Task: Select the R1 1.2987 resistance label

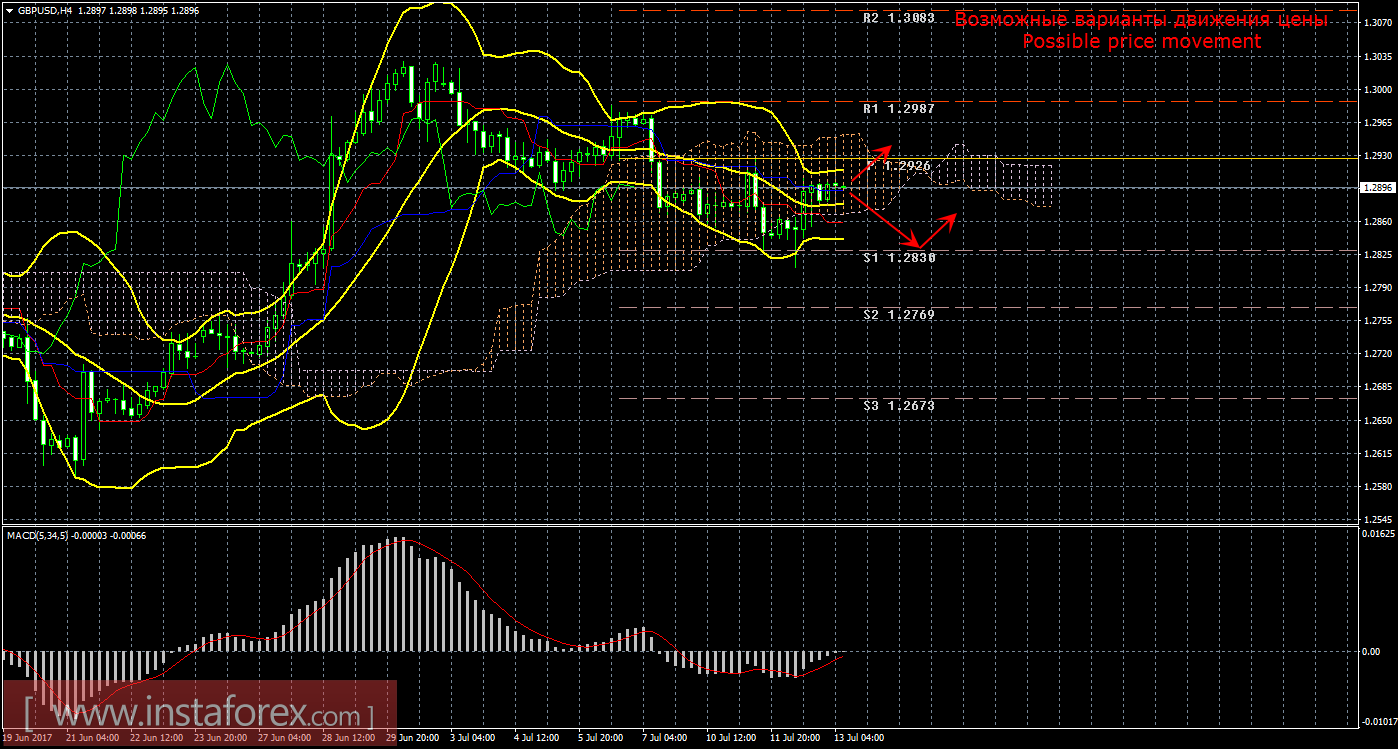Action: click(x=898, y=107)
